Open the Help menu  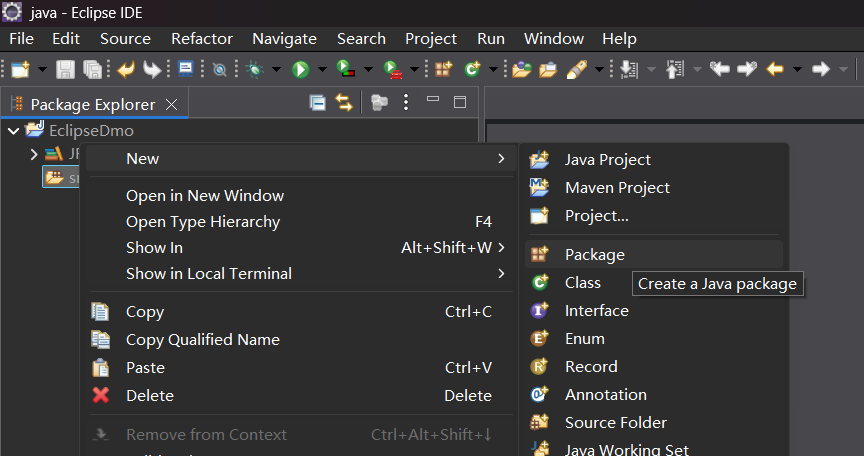pyautogui.click(x=619, y=39)
